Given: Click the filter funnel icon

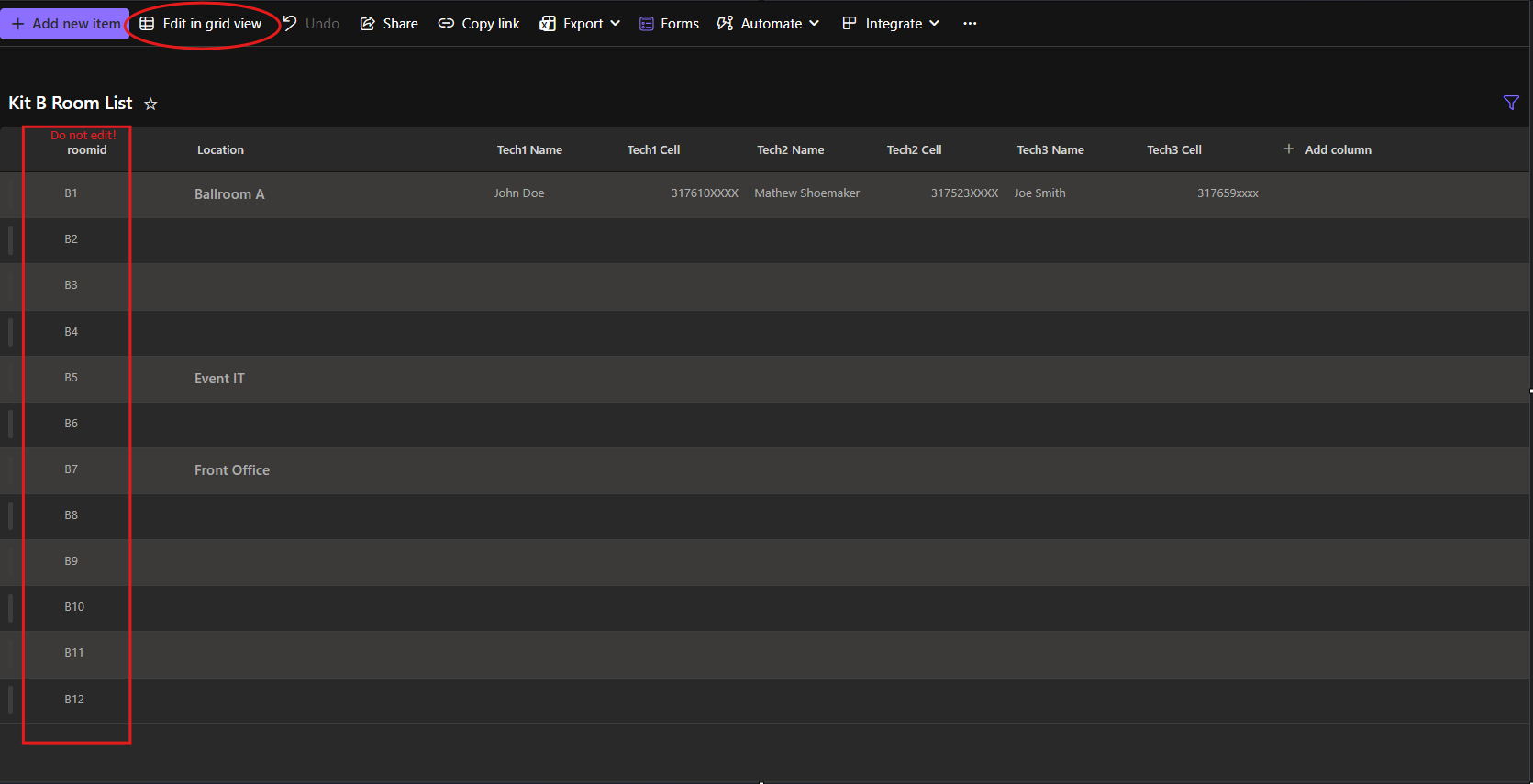Looking at the screenshot, I should tap(1510, 103).
